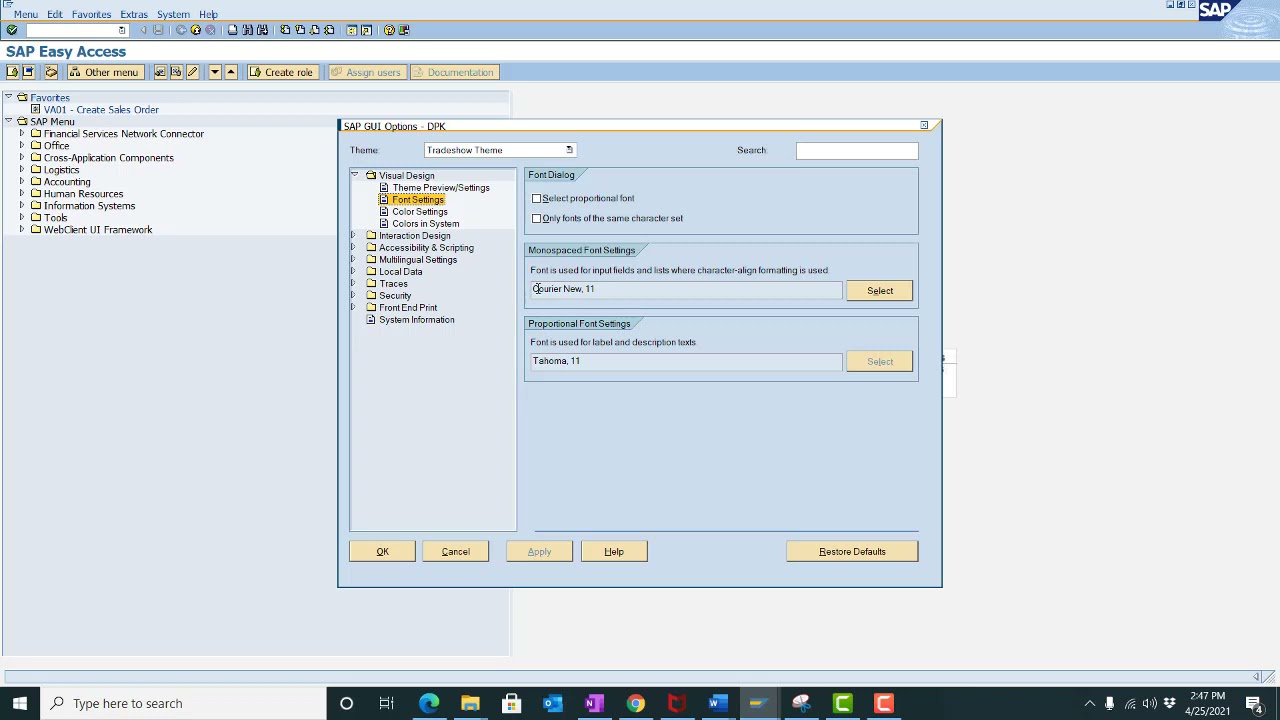
Task: Open Task View on taskbar
Action: tap(387, 703)
